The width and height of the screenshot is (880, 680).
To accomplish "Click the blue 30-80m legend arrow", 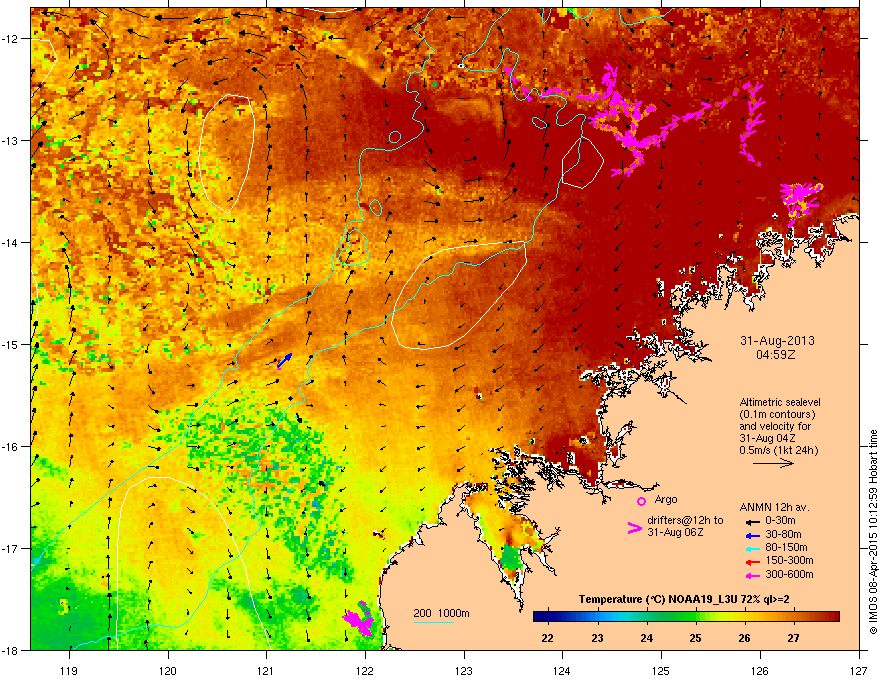I will coord(752,535).
